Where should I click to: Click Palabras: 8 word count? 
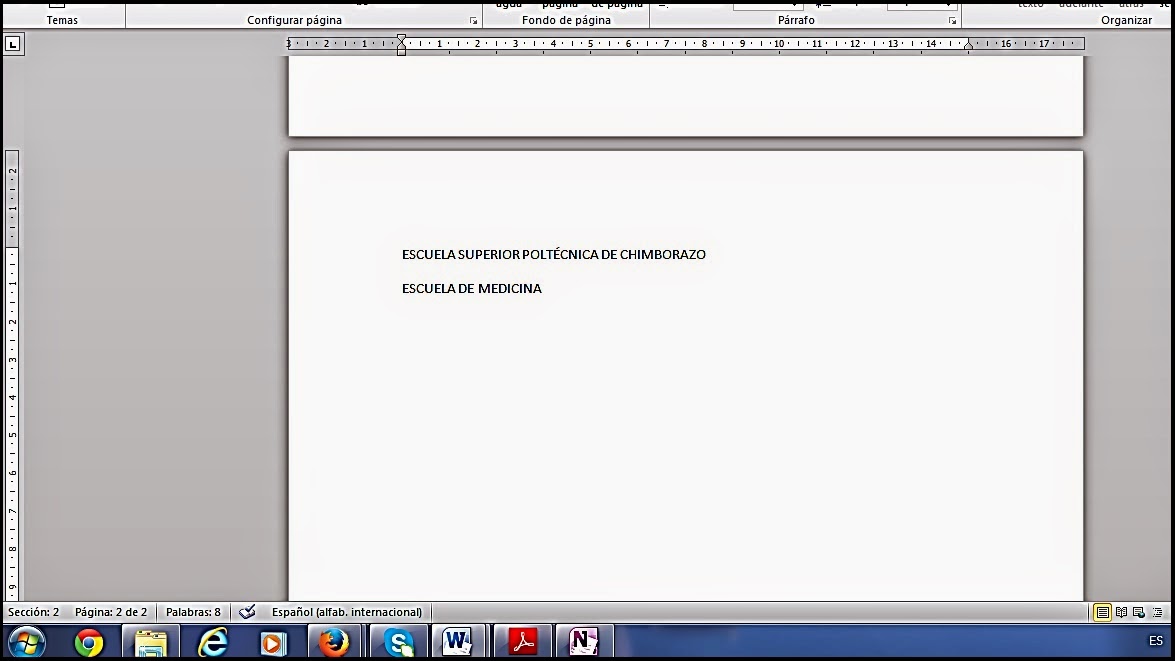coord(193,612)
